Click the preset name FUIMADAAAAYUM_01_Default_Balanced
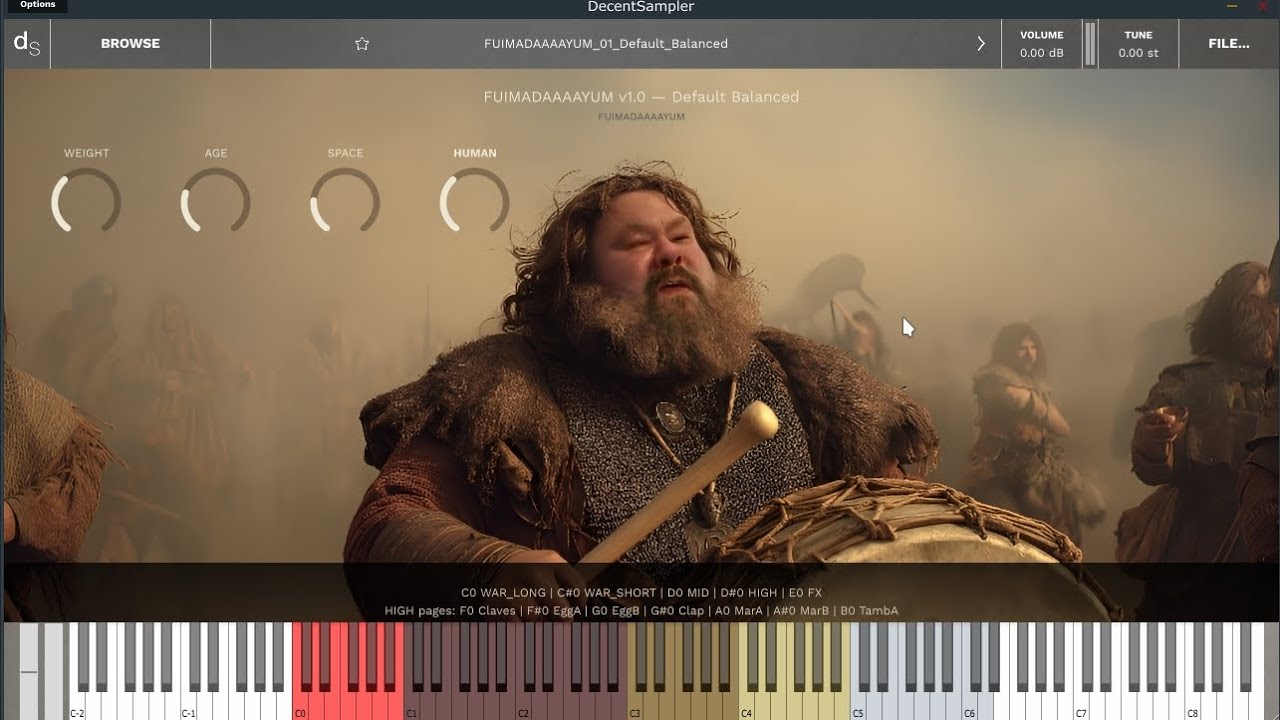Screen dimensions: 1280x720 click(606, 44)
